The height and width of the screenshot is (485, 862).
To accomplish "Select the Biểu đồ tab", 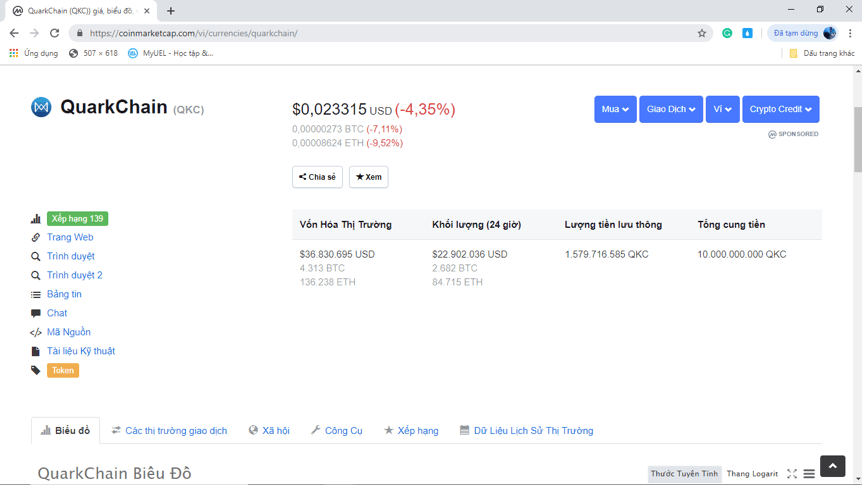I will coord(65,431).
